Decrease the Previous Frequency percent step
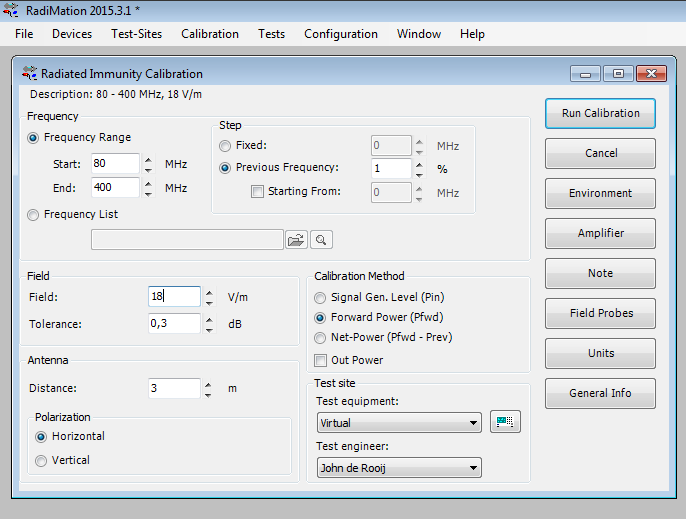This screenshot has width=686, height=519. coord(419,174)
